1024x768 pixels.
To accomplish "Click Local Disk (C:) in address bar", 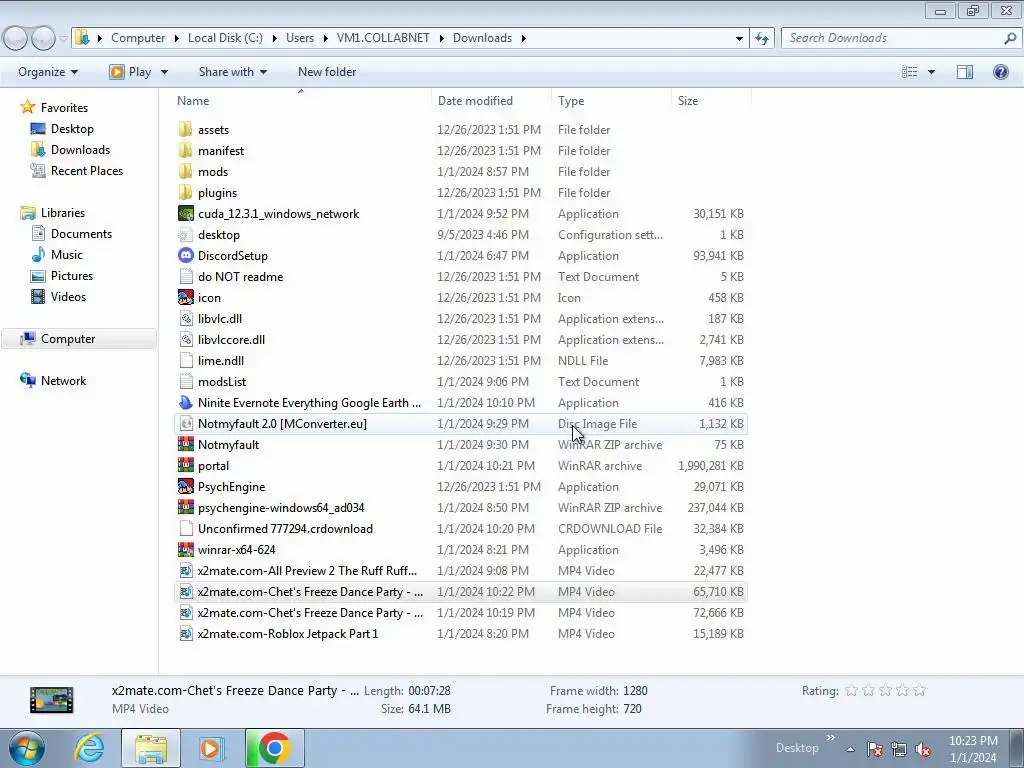I will [x=225, y=38].
